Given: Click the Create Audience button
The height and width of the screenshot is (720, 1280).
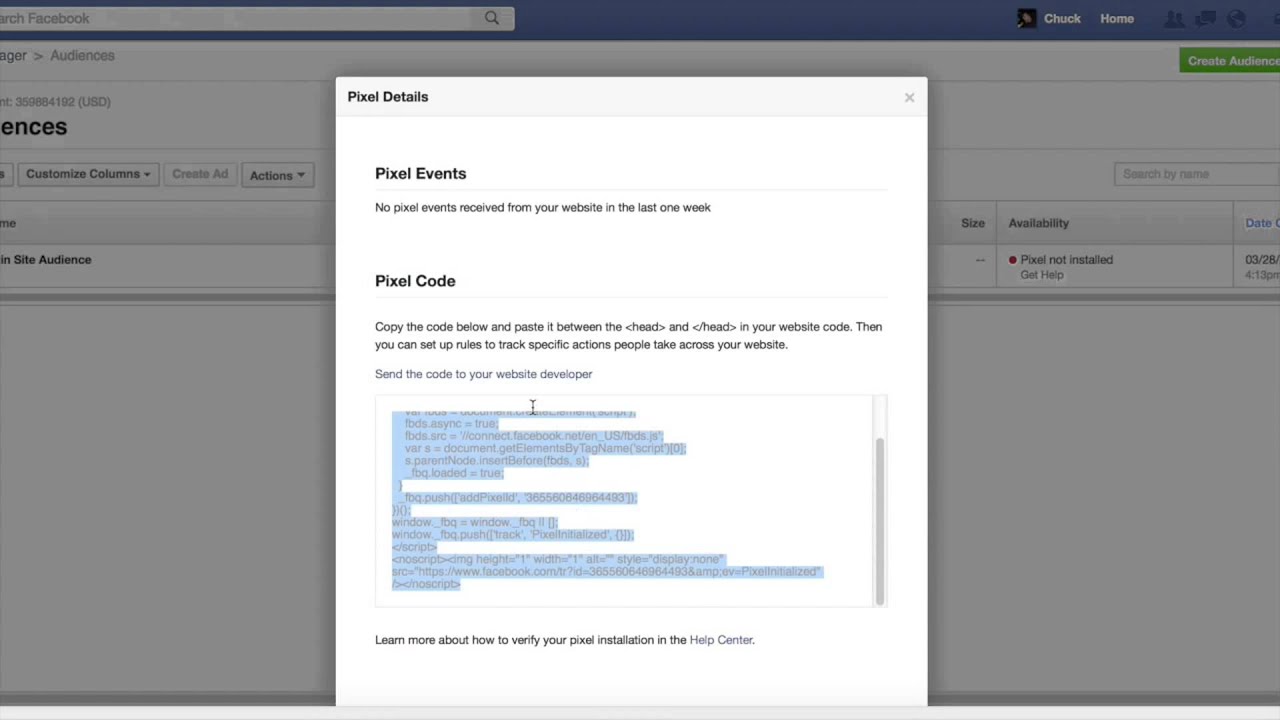Looking at the screenshot, I should coord(1231,61).
